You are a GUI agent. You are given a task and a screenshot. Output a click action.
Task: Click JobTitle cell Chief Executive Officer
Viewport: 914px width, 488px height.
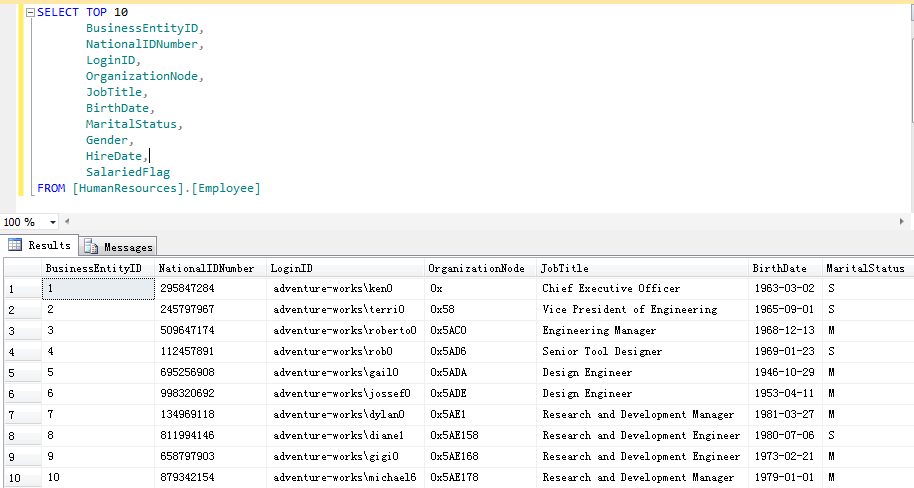pyautogui.click(x=642, y=289)
